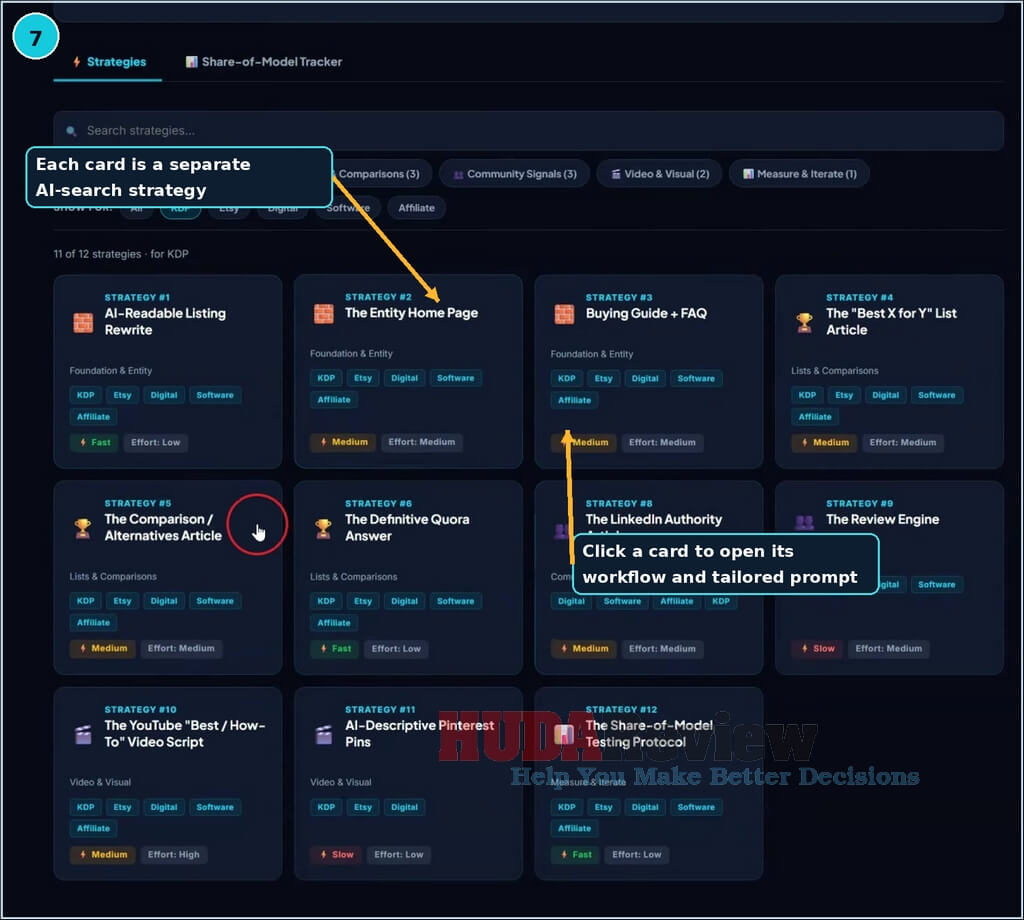
Task: Click the "11 of 12 strategies · for KDP" count
Action: pos(121,254)
